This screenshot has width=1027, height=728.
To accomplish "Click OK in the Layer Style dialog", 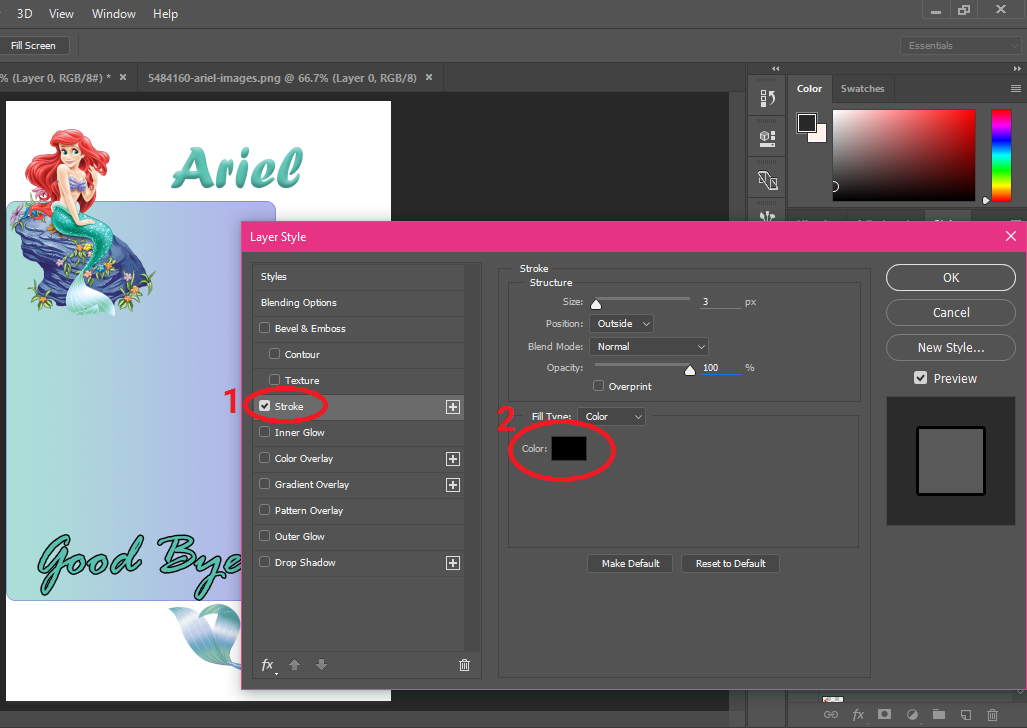I will click(x=951, y=278).
